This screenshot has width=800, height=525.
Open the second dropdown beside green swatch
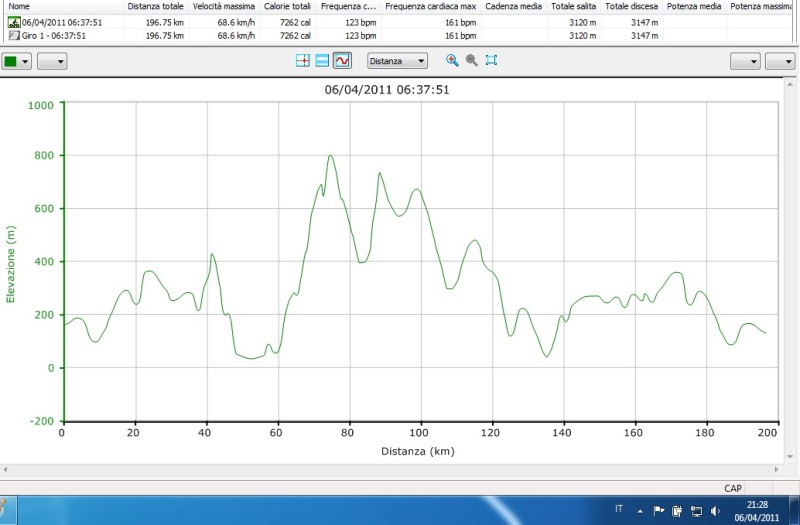coord(52,61)
